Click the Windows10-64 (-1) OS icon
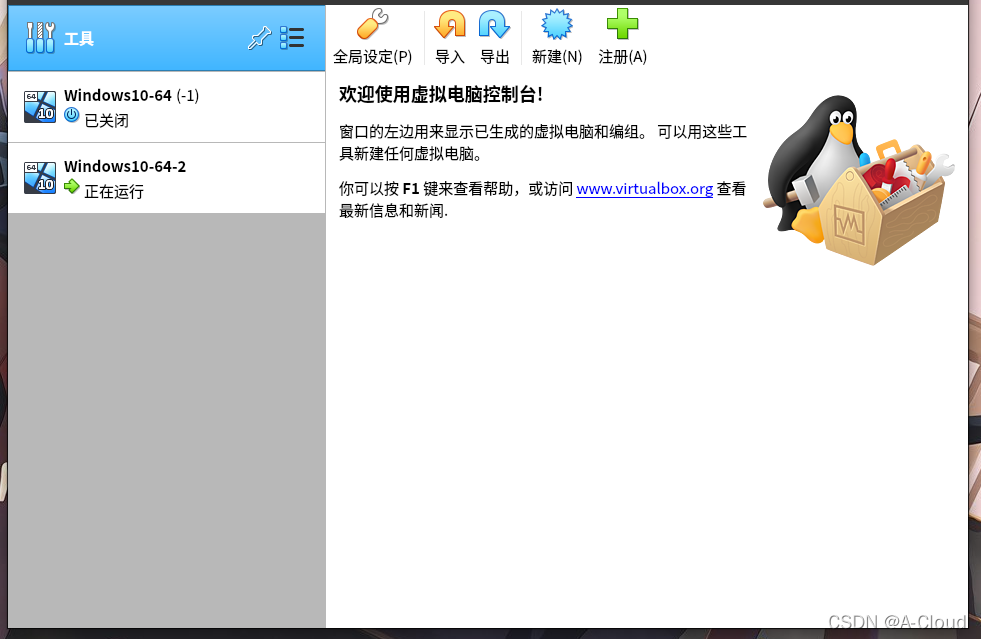The height and width of the screenshot is (639, 981). click(x=40, y=106)
